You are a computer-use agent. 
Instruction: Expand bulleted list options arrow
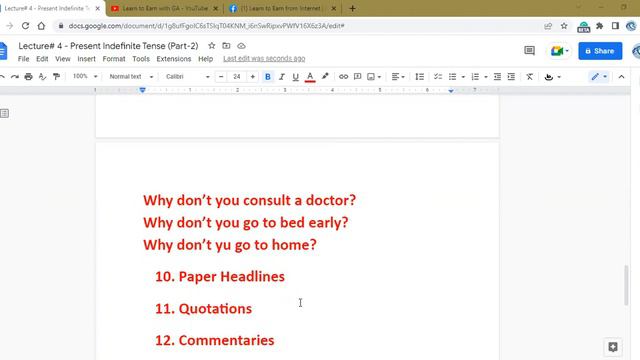point(463,77)
